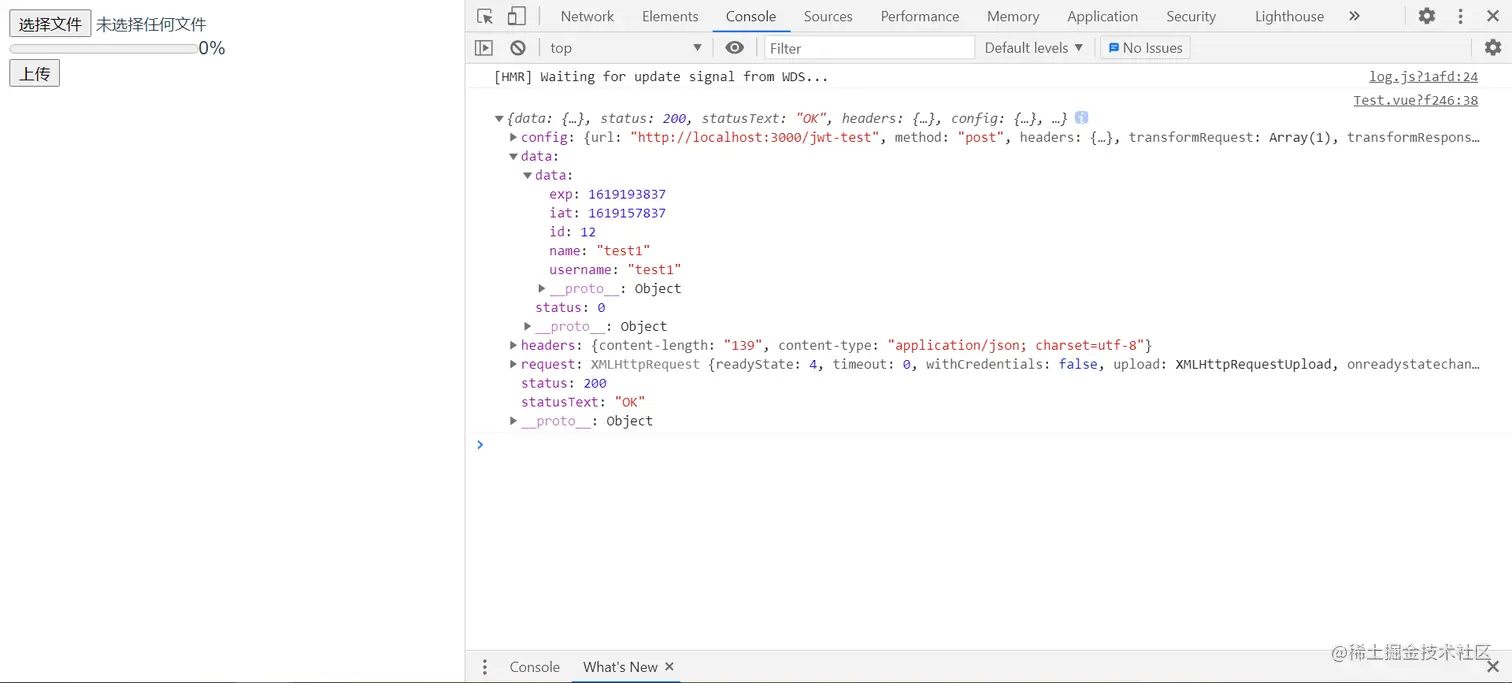Expand the request XMLHttpRequest property
The image size is (1512, 683).
point(514,365)
